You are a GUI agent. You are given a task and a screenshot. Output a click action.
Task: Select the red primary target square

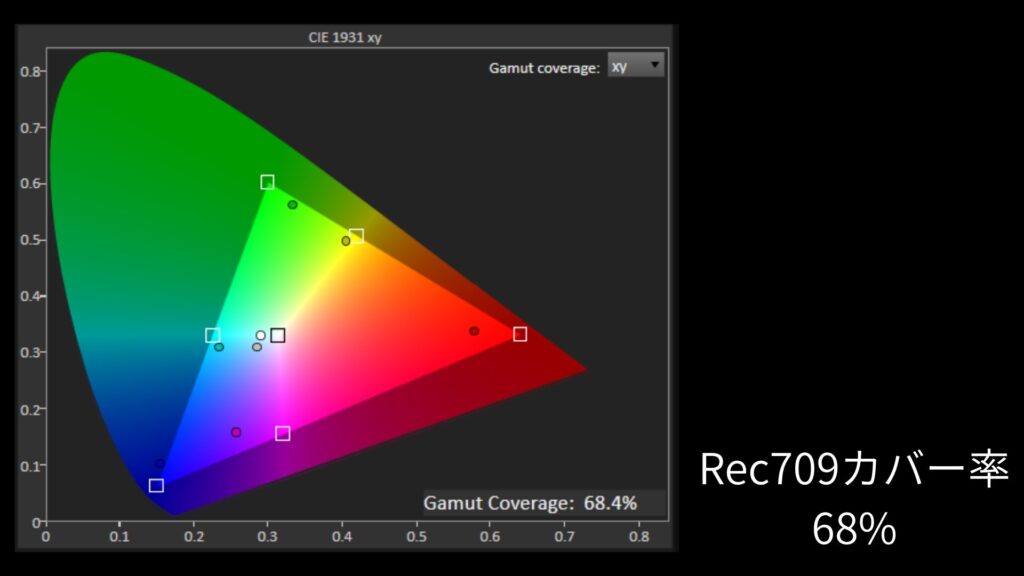(x=520, y=334)
